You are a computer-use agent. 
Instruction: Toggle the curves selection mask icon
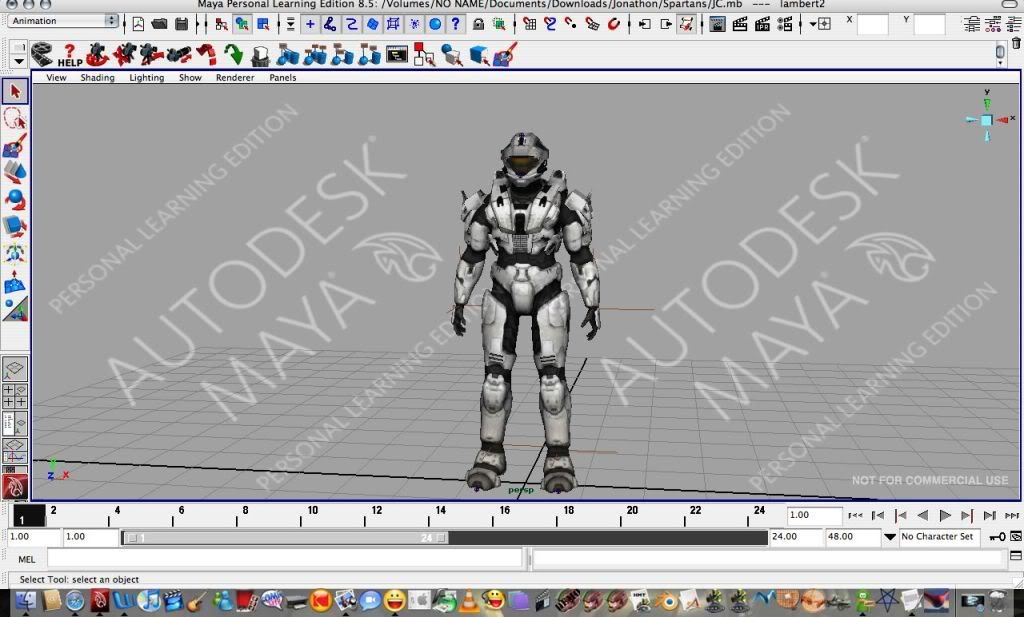(351, 25)
